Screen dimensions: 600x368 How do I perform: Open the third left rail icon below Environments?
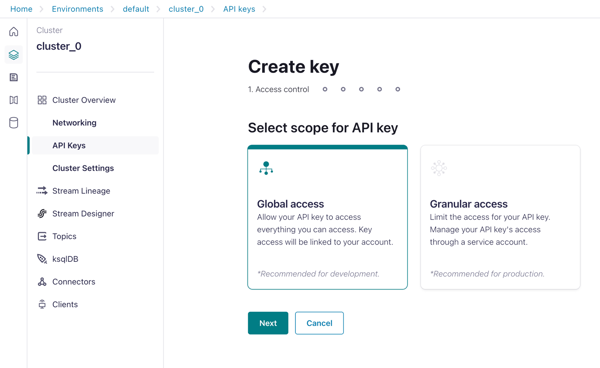pyautogui.click(x=14, y=77)
